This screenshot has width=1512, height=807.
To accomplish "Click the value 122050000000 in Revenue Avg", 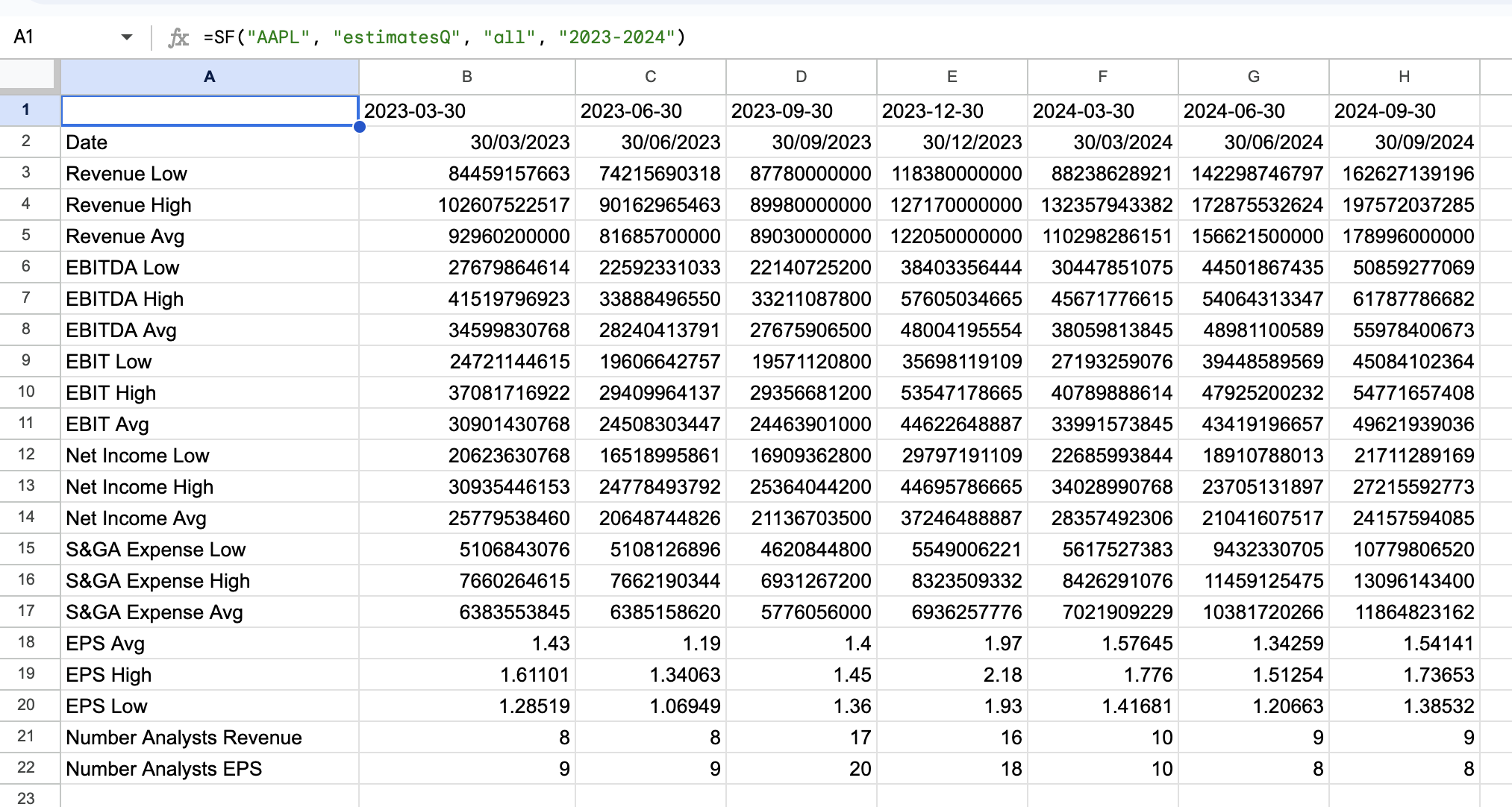I will pyautogui.click(x=956, y=236).
